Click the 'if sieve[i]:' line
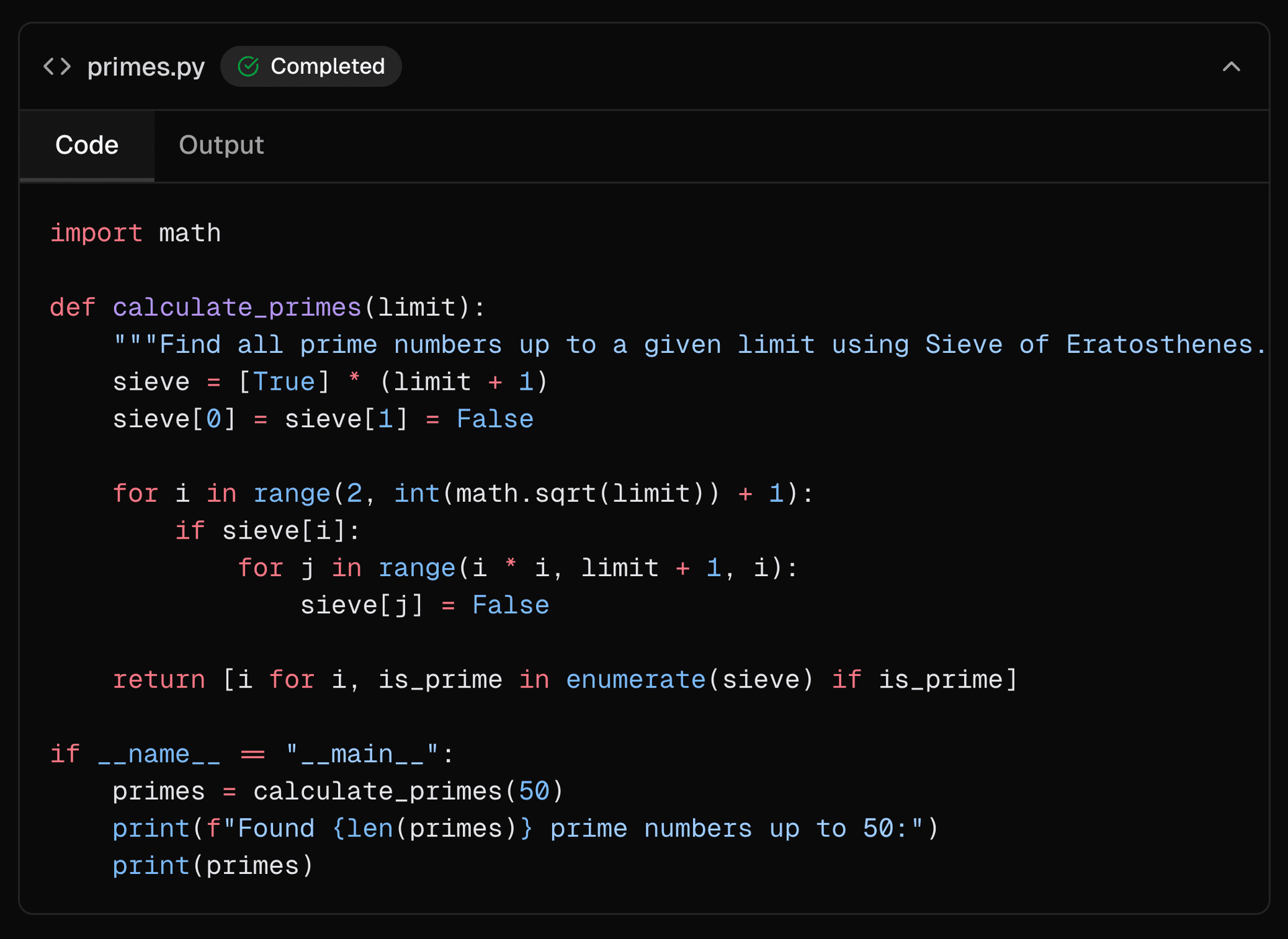The width and height of the screenshot is (1288, 939). pos(268,531)
